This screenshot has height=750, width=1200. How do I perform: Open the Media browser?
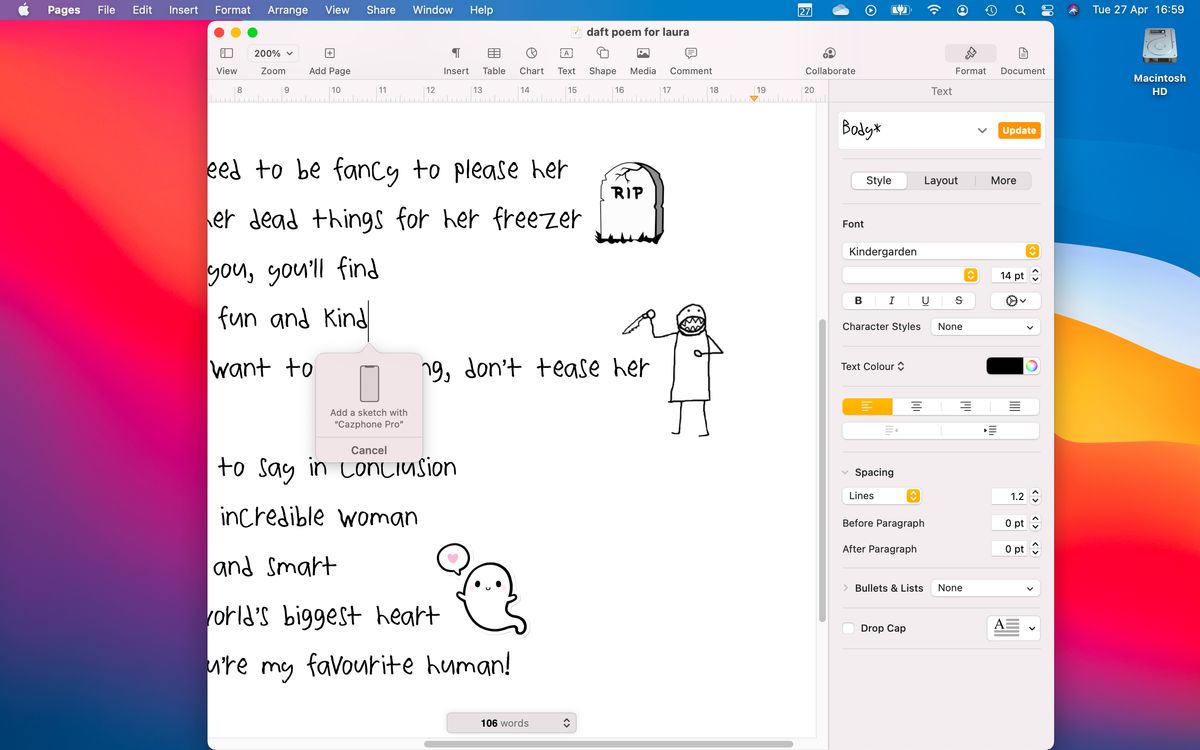pyautogui.click(x=642, y=58)
